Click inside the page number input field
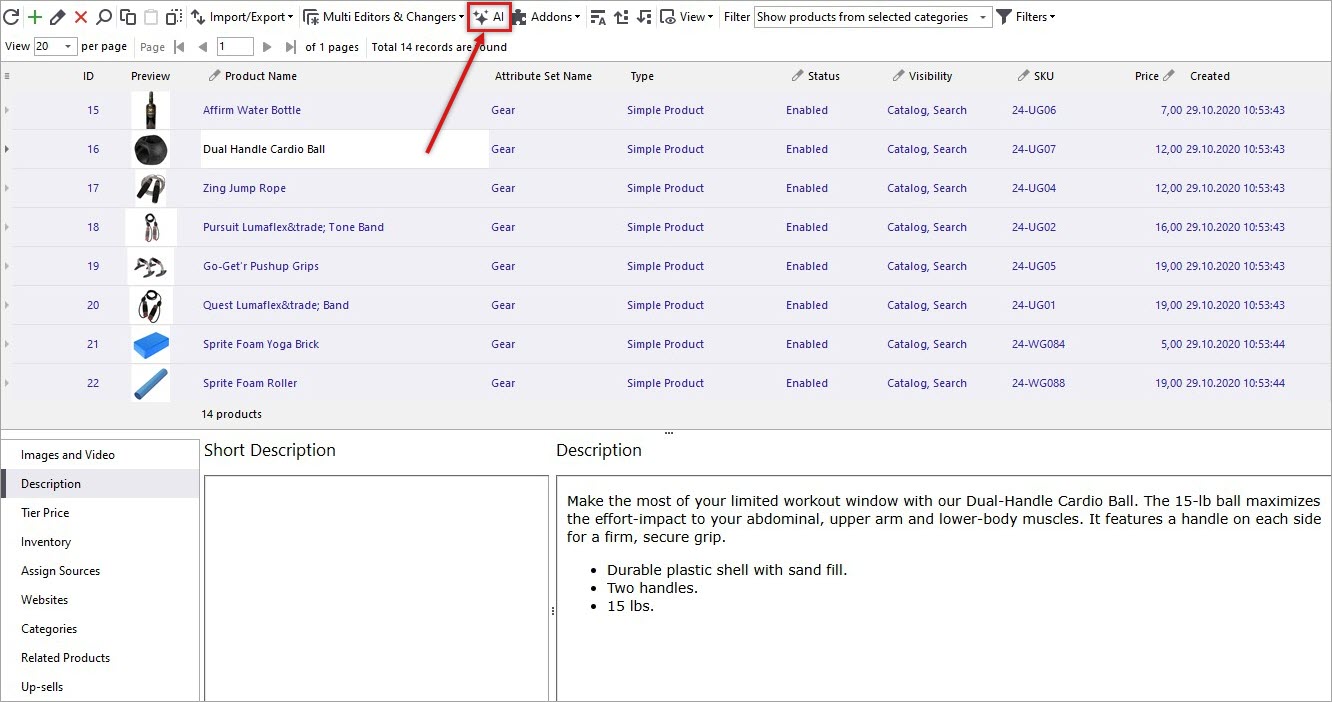The image size is (1332, 702). point(235,45)
